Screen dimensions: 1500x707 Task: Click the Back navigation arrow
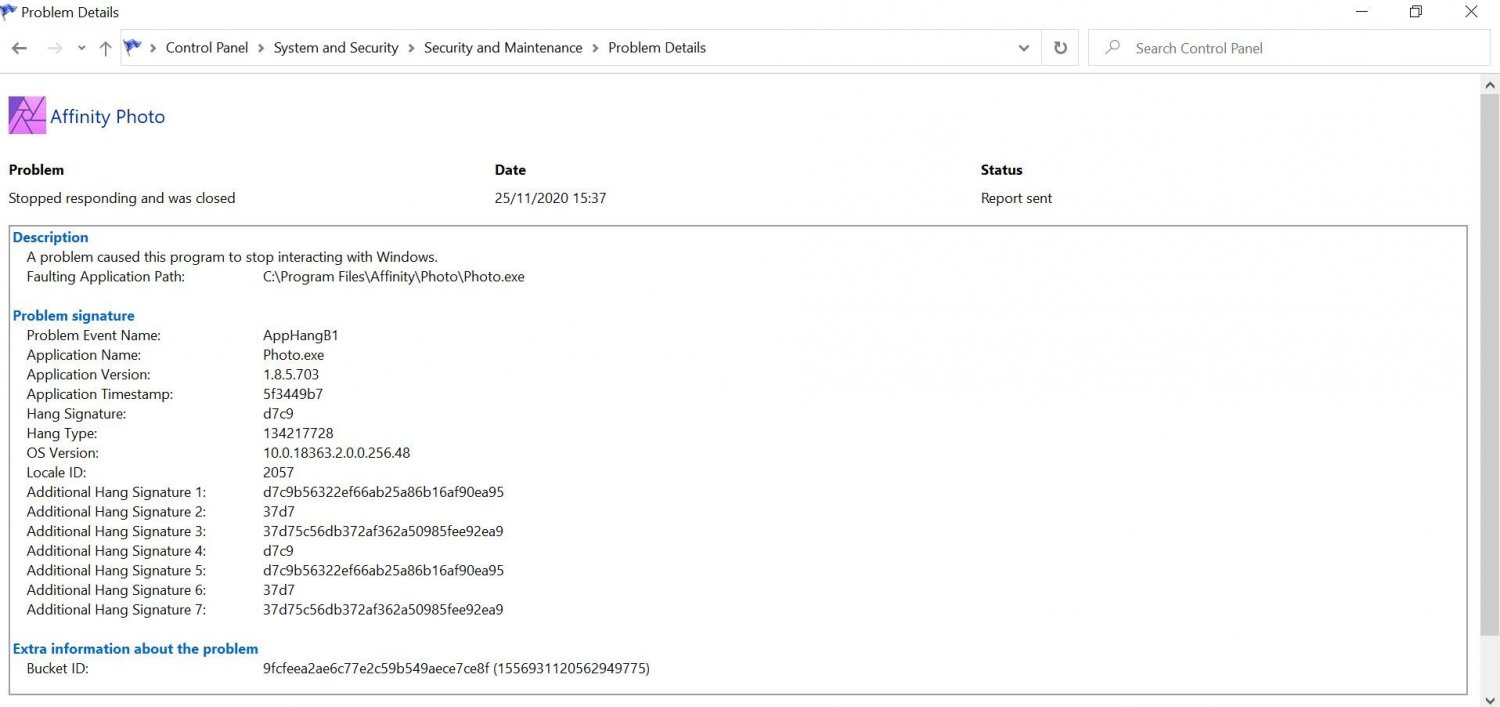(x=19, y=48)
